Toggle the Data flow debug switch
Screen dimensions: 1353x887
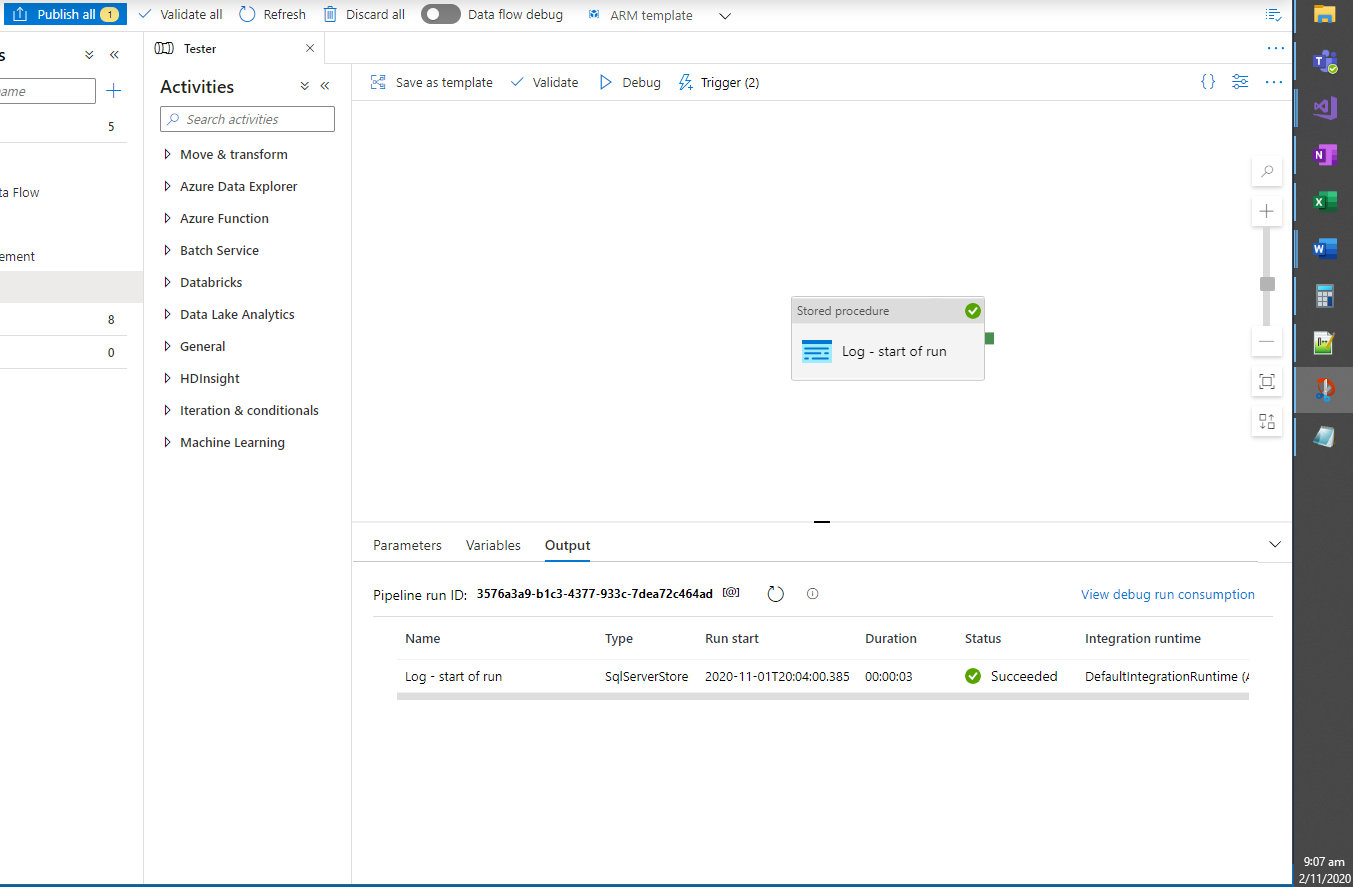440,15
